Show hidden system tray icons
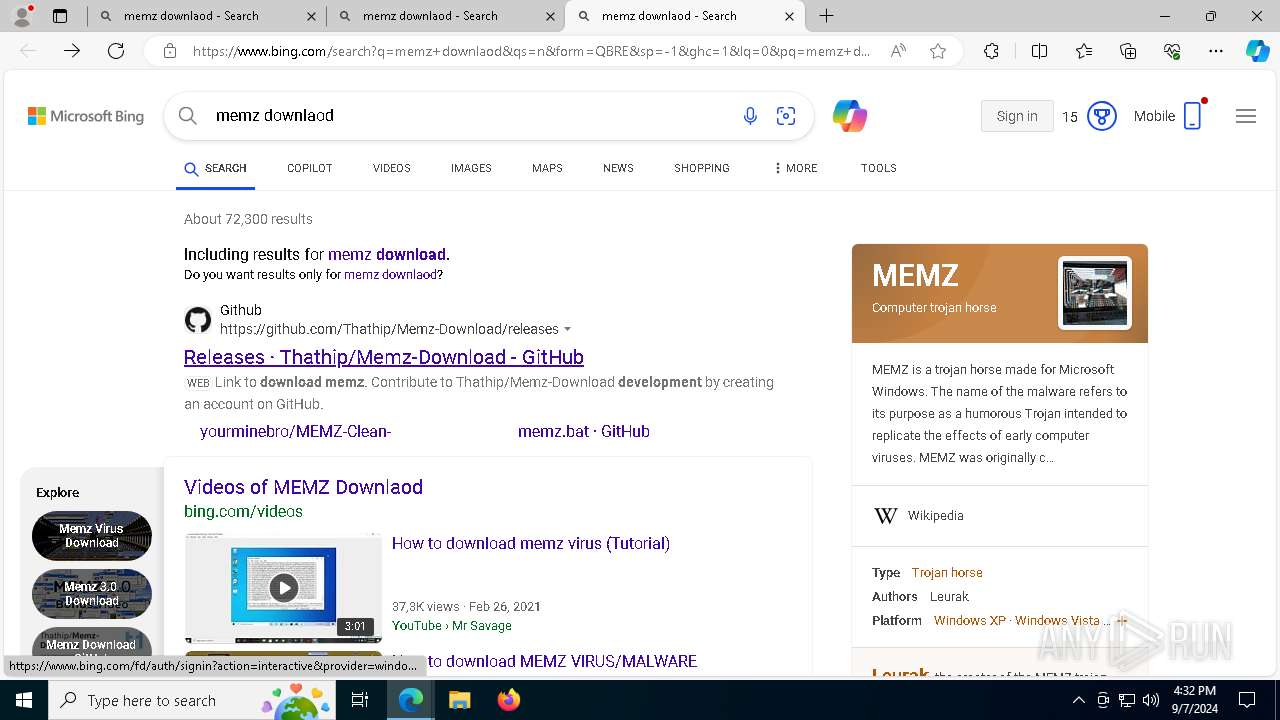Viewport: 1280px width, 720px height. (1078, 700)
